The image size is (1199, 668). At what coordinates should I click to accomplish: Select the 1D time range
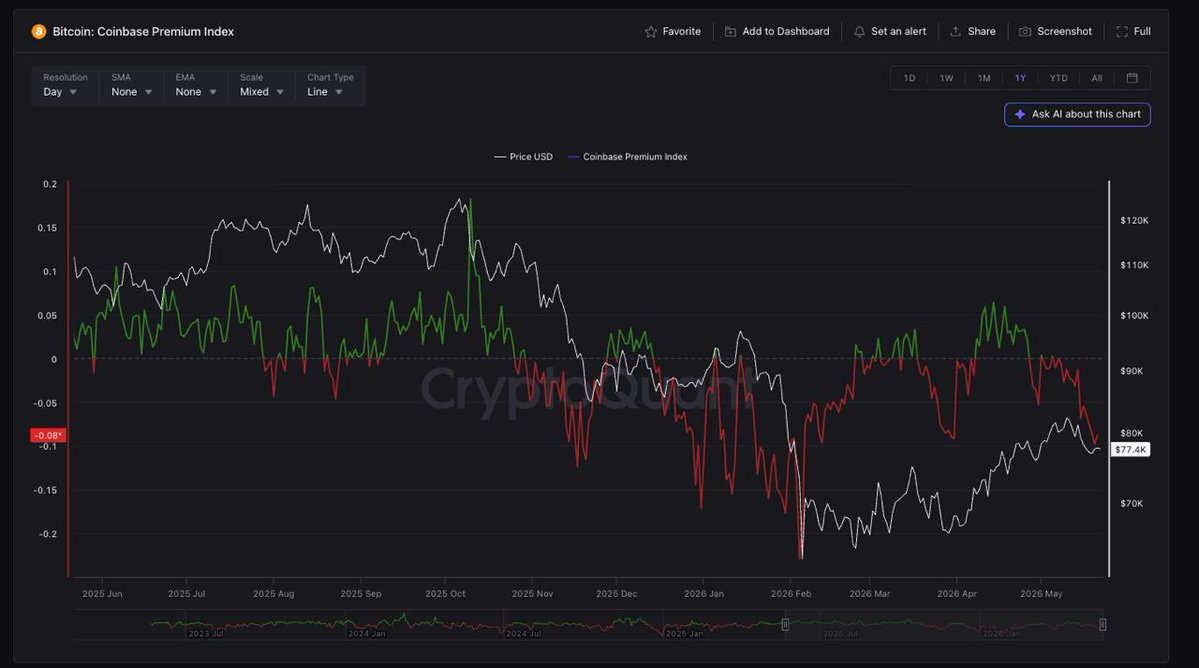pos(909,78)
